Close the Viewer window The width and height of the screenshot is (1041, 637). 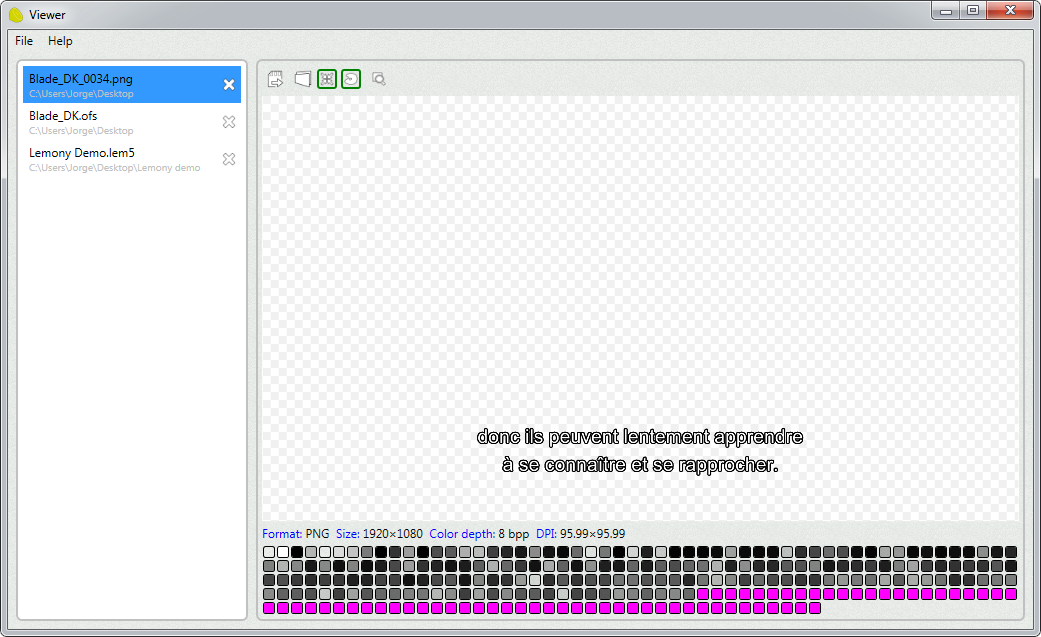(1010, 11)
